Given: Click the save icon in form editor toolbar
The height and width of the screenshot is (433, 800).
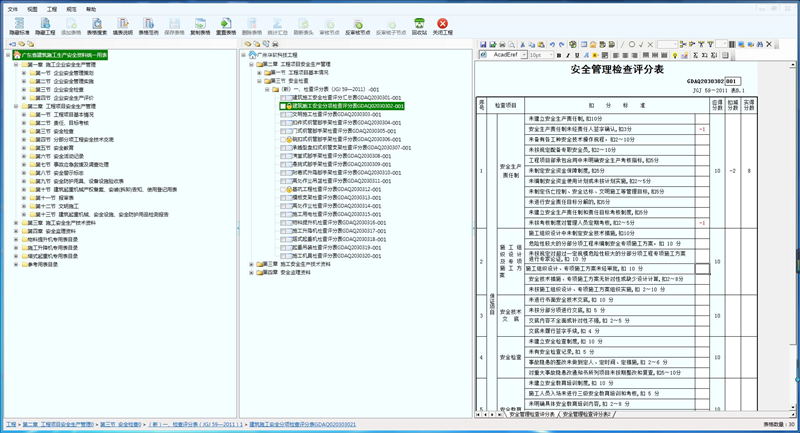Looking at the screenshot, I should coord(483,45).
